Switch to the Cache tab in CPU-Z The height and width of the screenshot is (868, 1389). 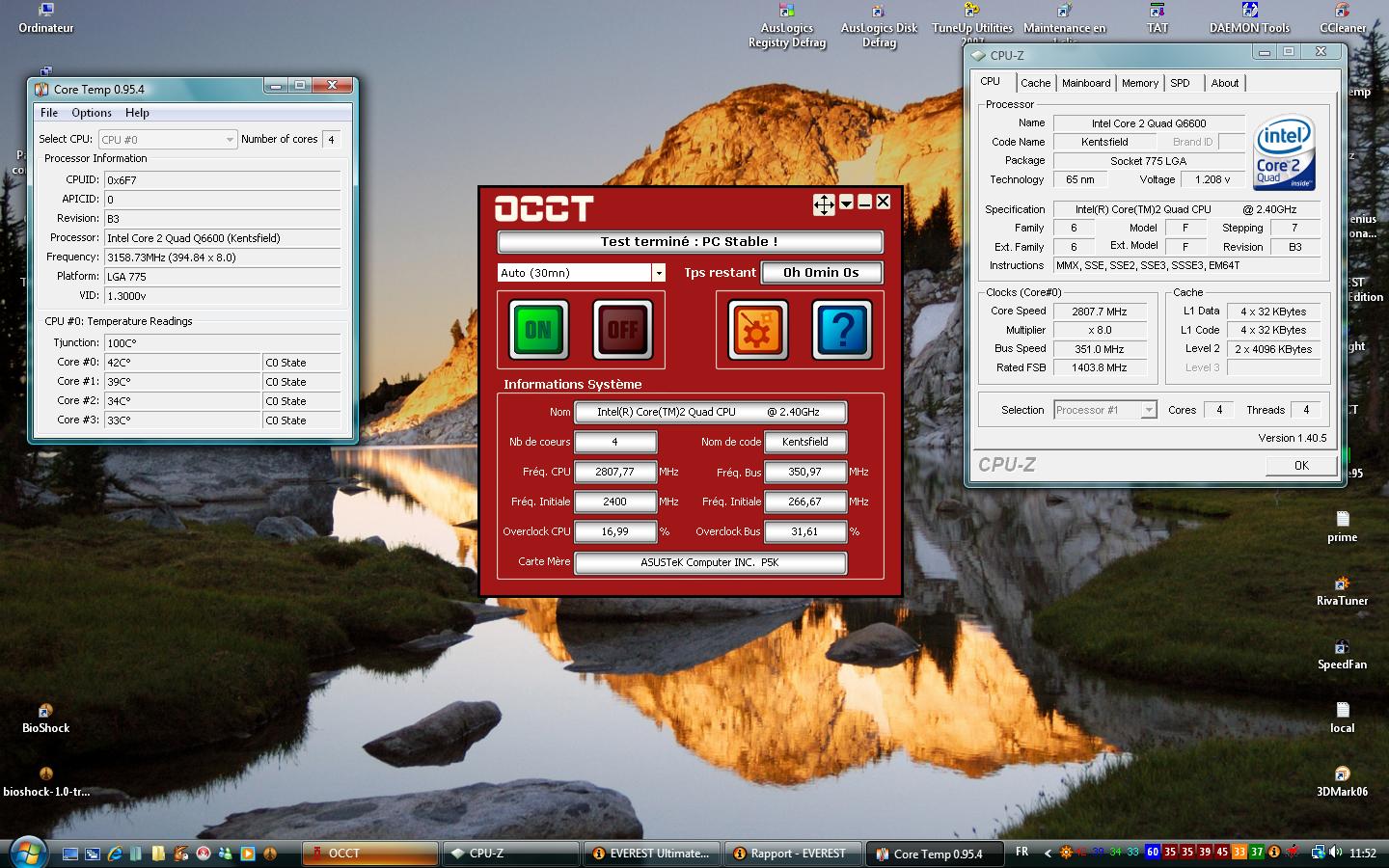coord(1035,83)
